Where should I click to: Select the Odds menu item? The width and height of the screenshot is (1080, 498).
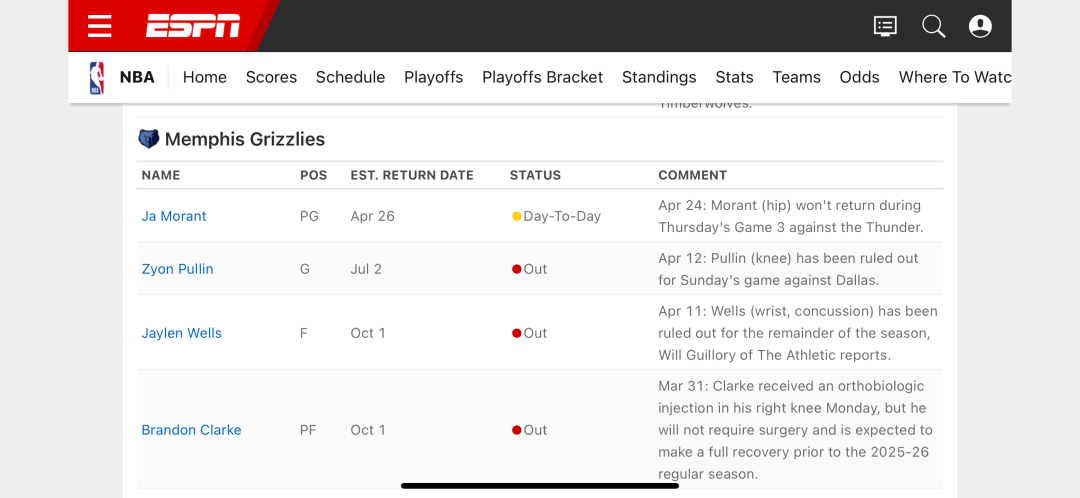pos(860,77)
